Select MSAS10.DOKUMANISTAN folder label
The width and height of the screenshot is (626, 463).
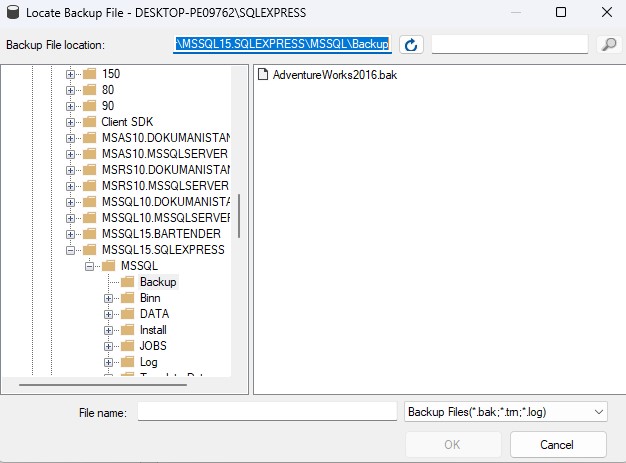[166, 138]
